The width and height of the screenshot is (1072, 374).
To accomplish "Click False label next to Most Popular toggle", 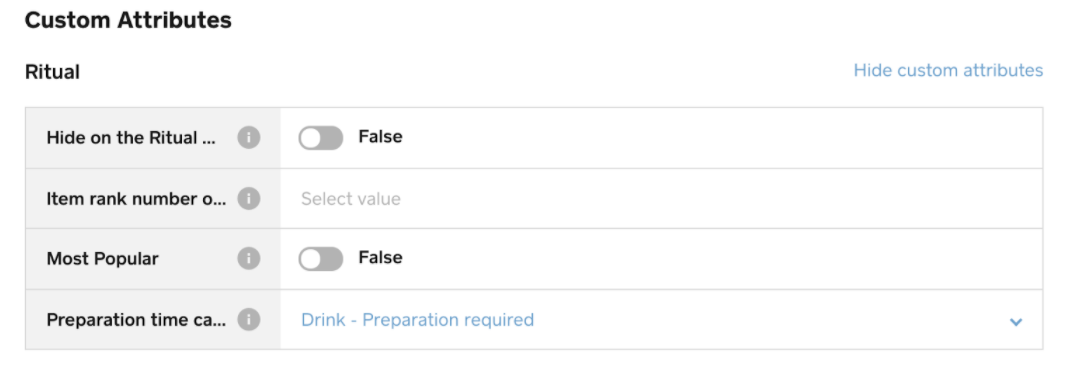I will point(380,258).
